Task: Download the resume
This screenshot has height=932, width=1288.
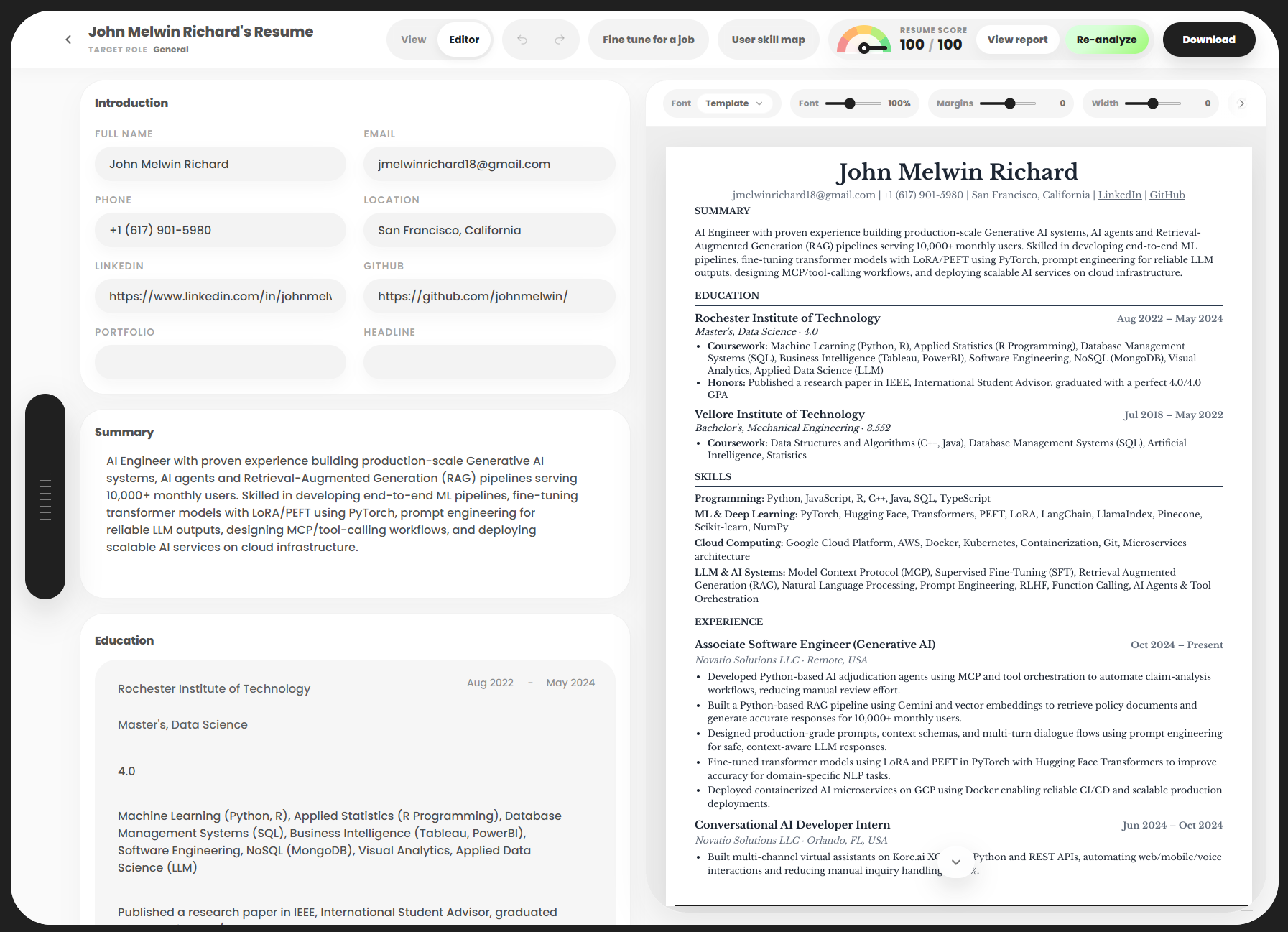Action: tap(1209, 40)
